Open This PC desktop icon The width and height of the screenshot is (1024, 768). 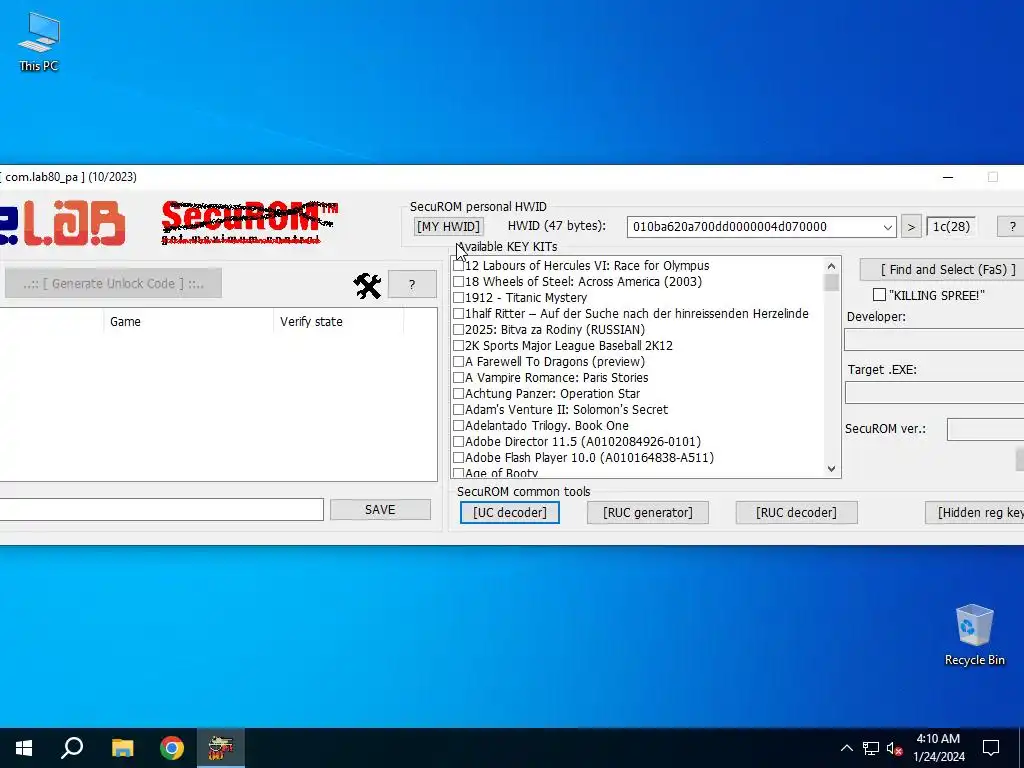[x=39, y=42]
